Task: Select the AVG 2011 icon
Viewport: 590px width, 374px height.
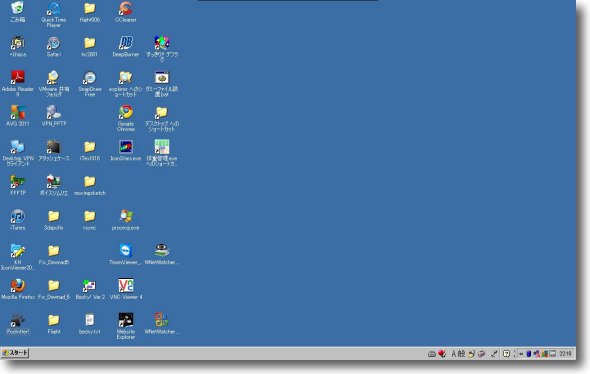Action: [x=18, y=116]
